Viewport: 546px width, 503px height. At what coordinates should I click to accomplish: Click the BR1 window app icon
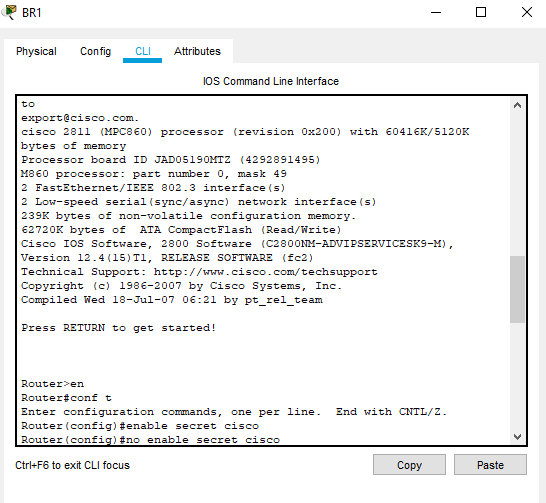pos(9,12)
